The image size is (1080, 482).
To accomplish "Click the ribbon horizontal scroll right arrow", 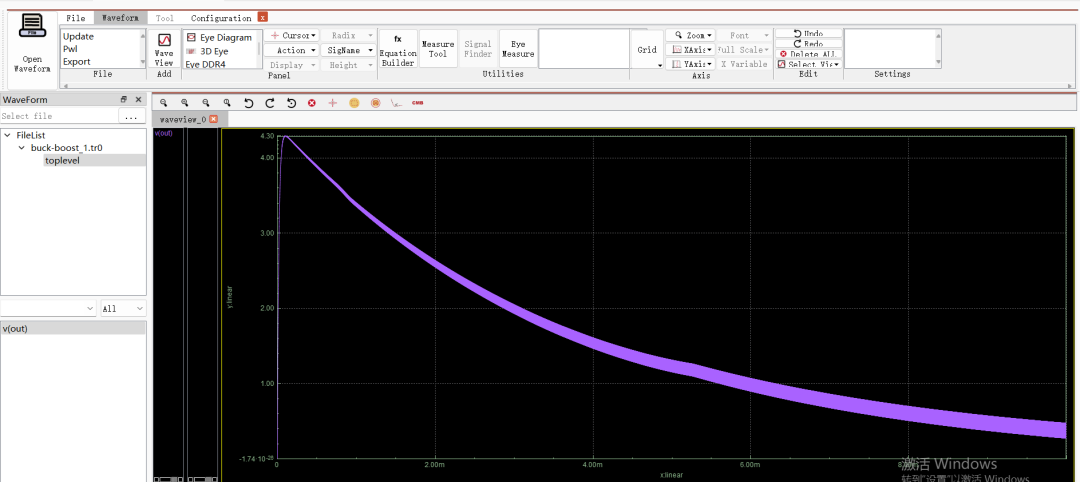I will pos(1070,85).
